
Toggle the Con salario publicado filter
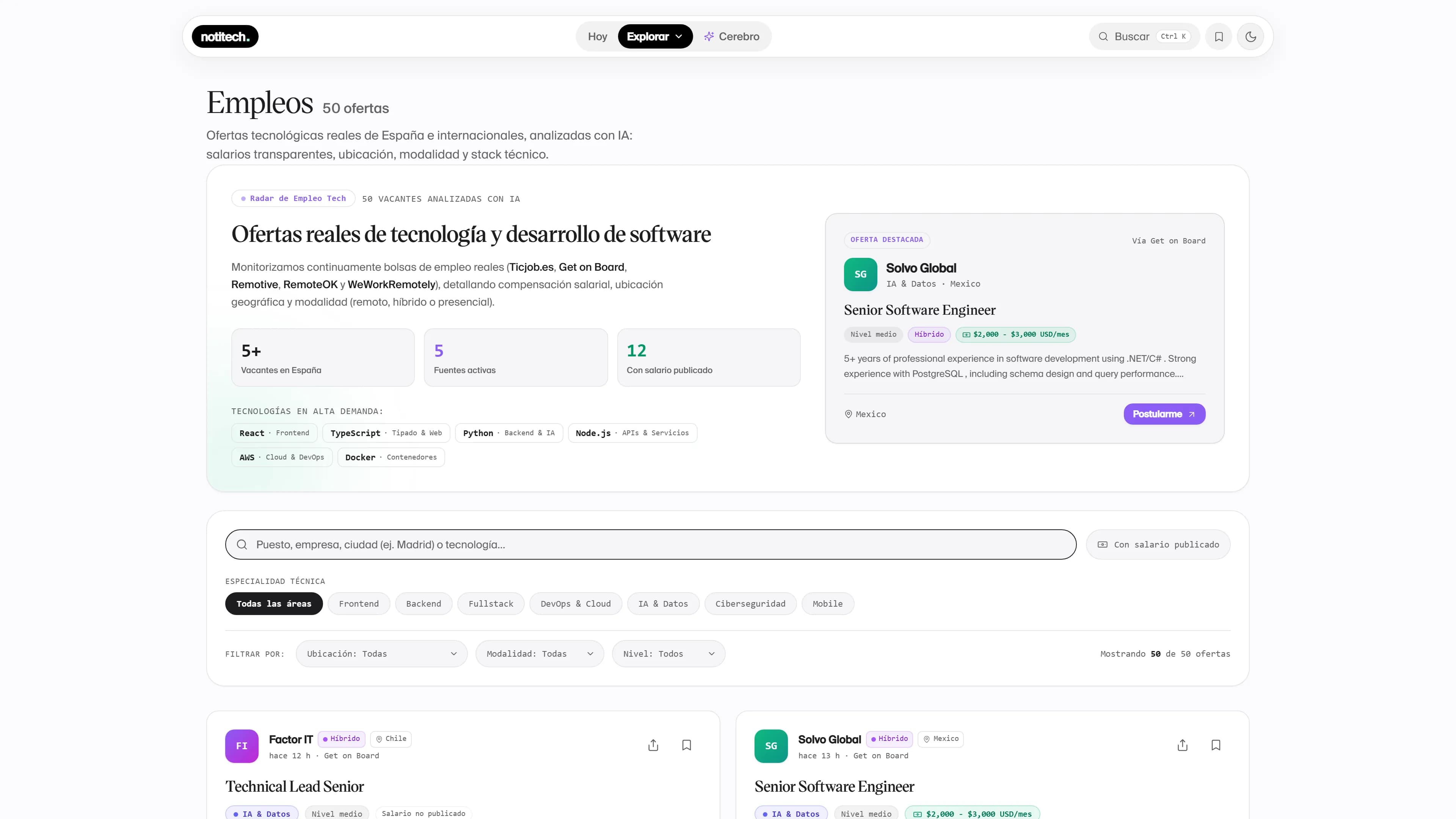click(1158, 544)
